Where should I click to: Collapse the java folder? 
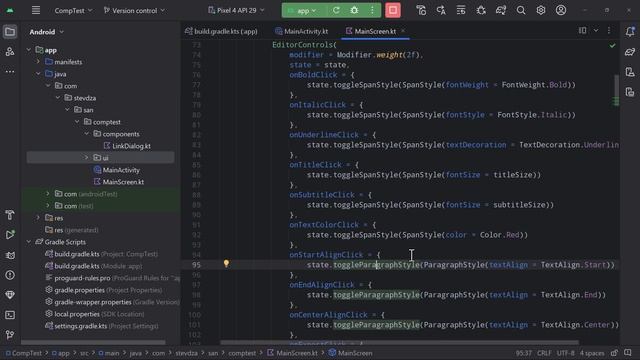[x=38, y=74]
